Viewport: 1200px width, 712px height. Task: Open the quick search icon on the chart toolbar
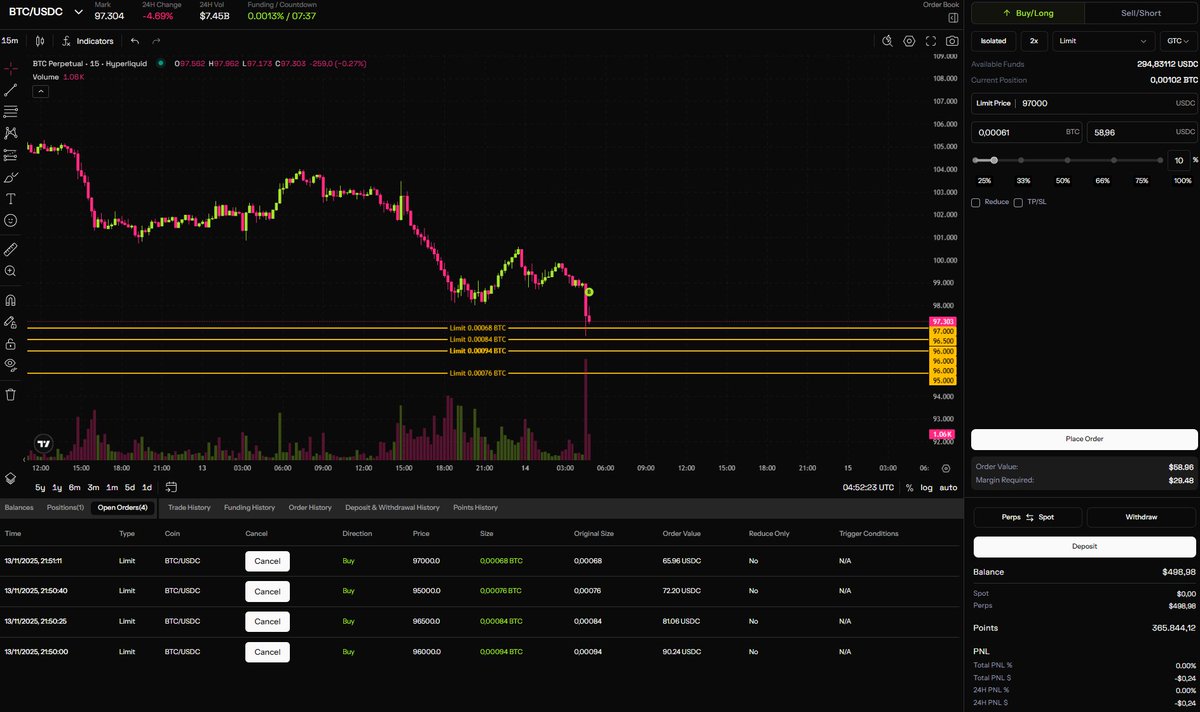click(x=887, y=41)
